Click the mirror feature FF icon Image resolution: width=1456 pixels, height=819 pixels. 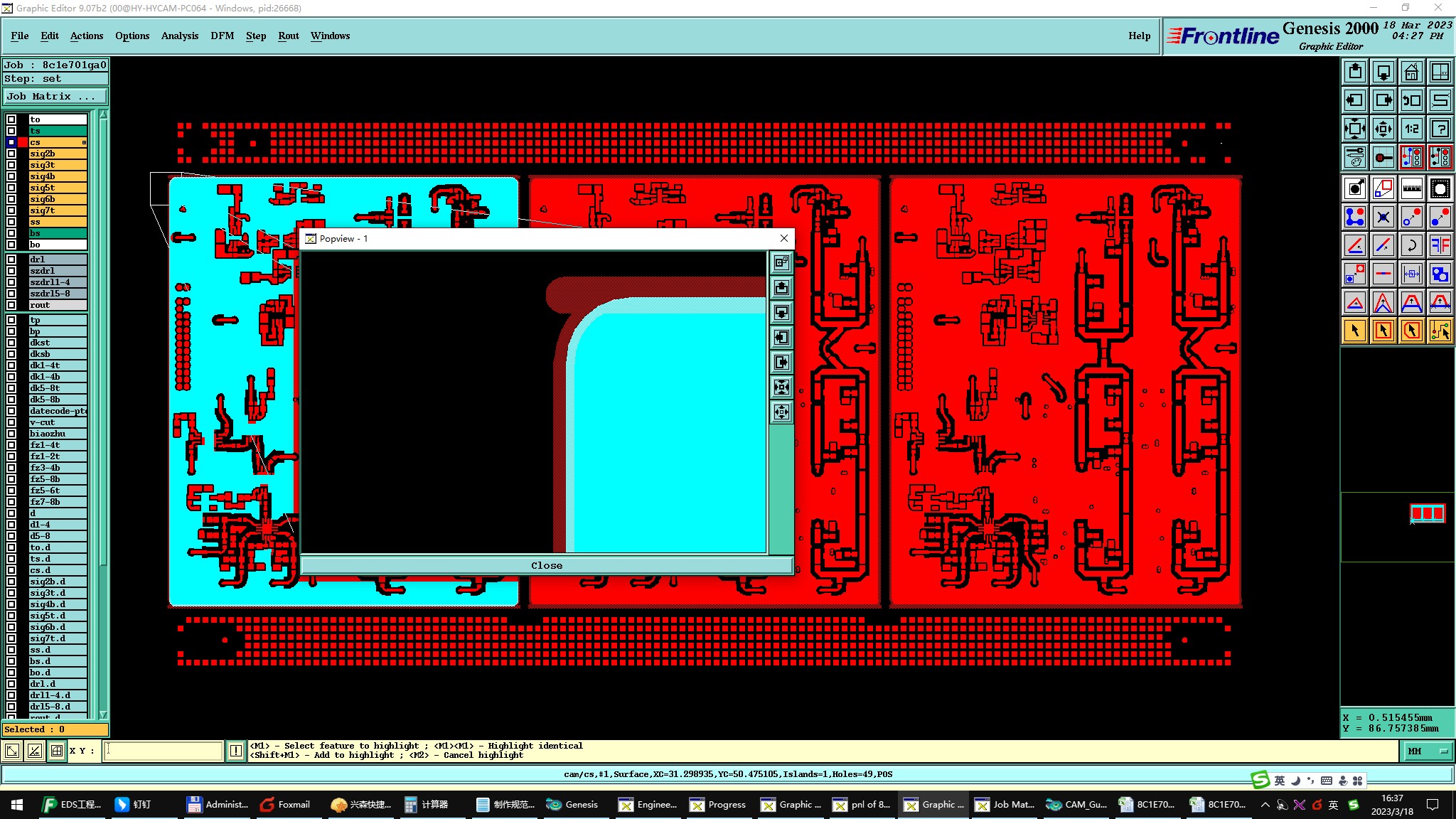pos(1440,245)
